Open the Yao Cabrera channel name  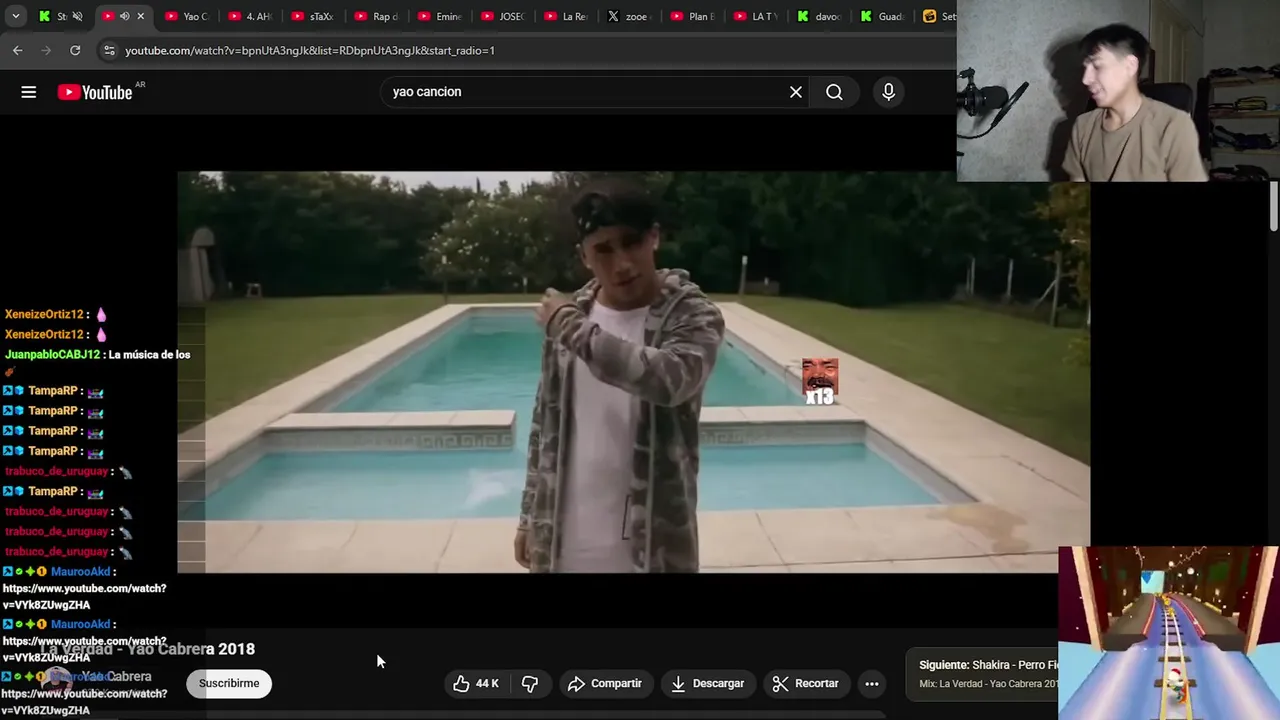[x=116, y=677]
